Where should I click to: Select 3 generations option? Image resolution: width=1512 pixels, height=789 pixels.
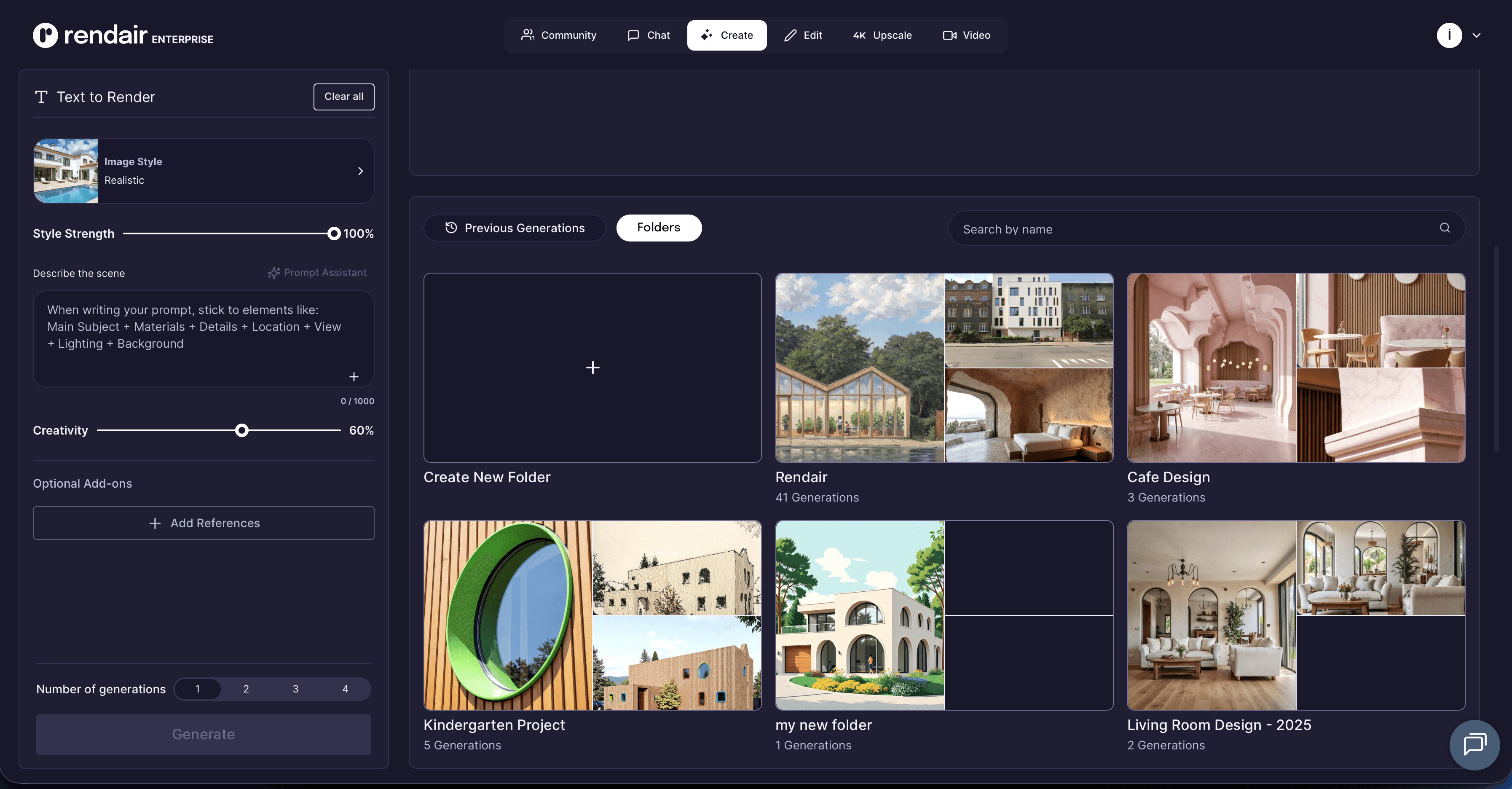click(x=295, y=689)
